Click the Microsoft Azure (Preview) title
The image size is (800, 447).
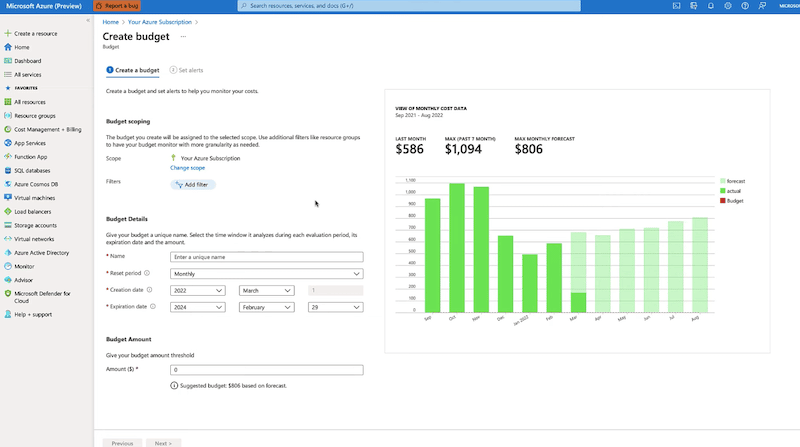(x=44, y=6)
